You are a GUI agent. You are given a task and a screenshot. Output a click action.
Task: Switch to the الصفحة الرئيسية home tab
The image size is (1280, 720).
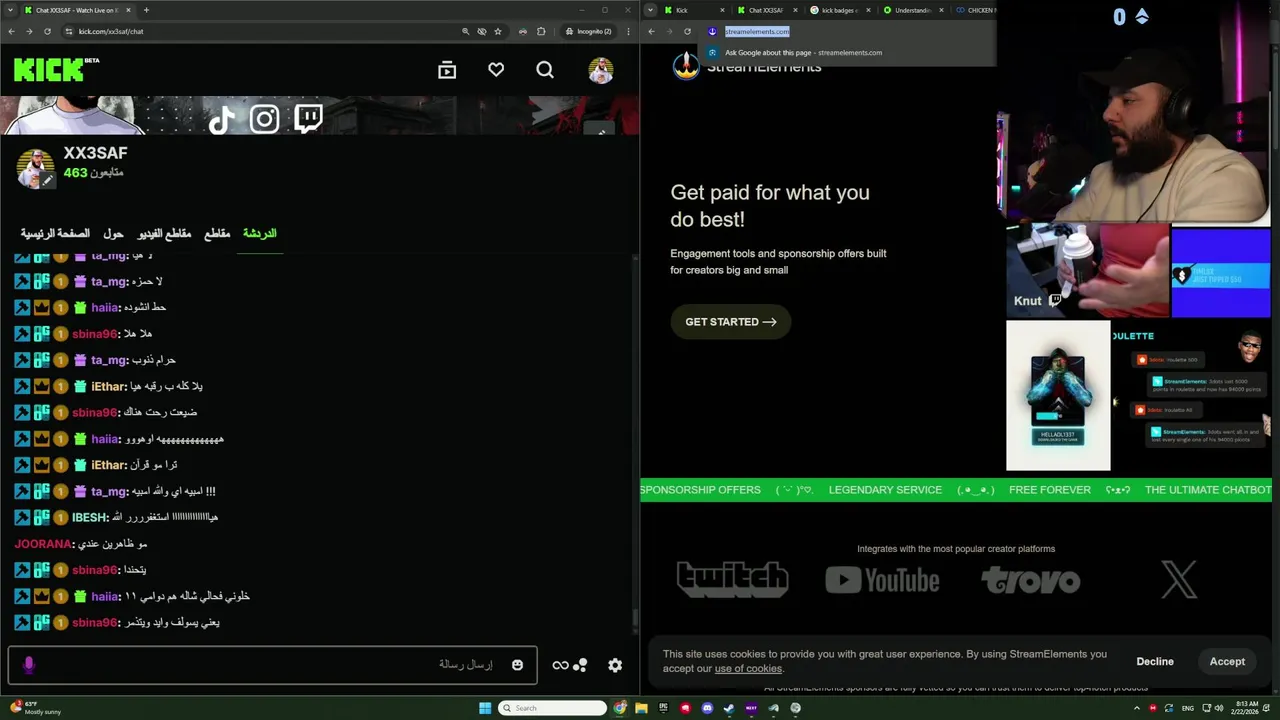[55, 233]
